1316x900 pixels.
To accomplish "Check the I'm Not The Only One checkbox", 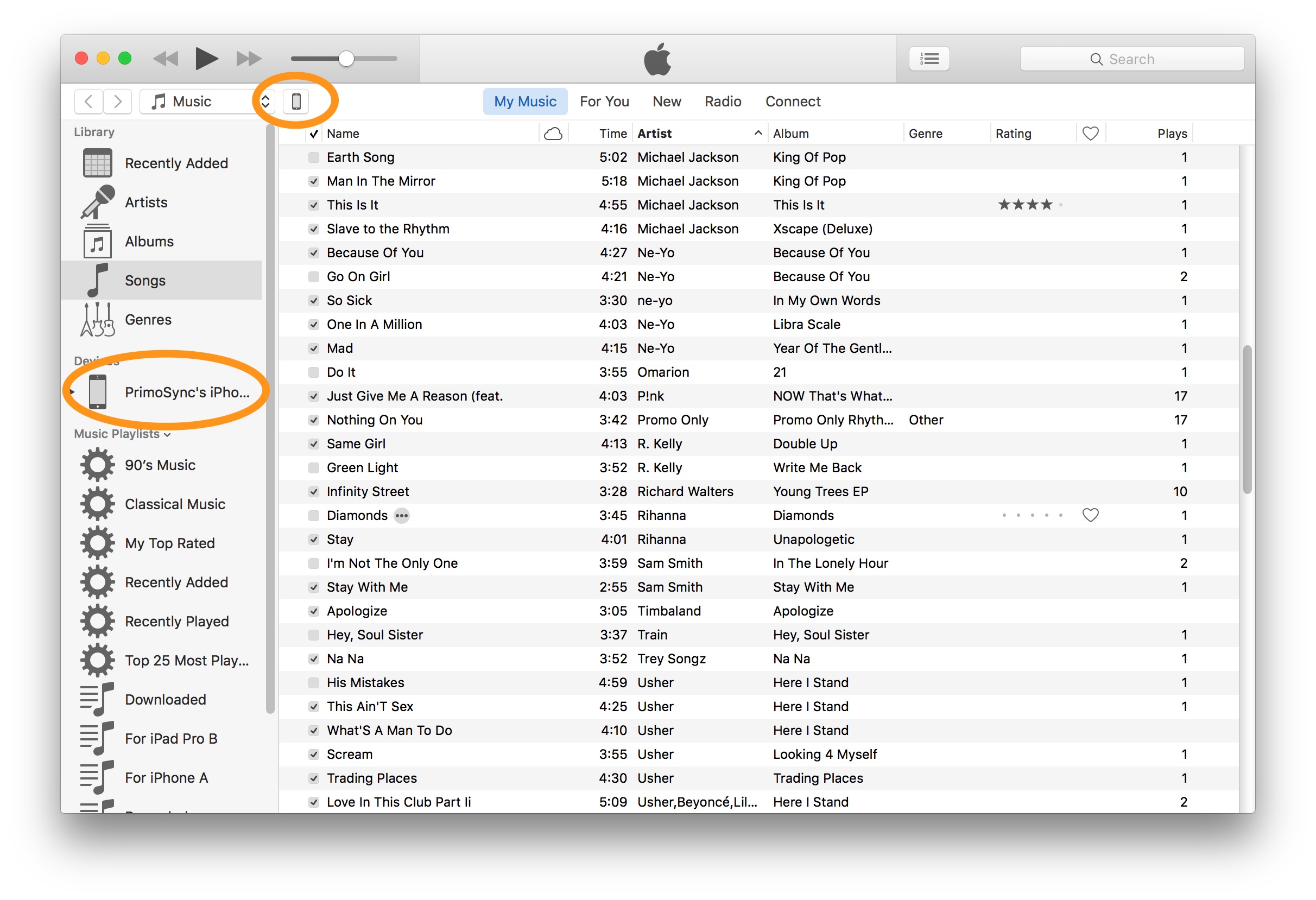I will [x=313, y=563].
